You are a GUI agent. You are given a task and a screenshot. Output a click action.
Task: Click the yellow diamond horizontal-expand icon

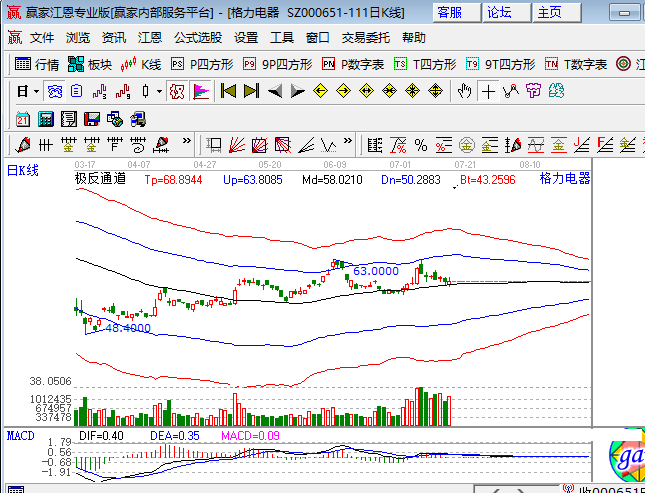click(x=367, y=91)
